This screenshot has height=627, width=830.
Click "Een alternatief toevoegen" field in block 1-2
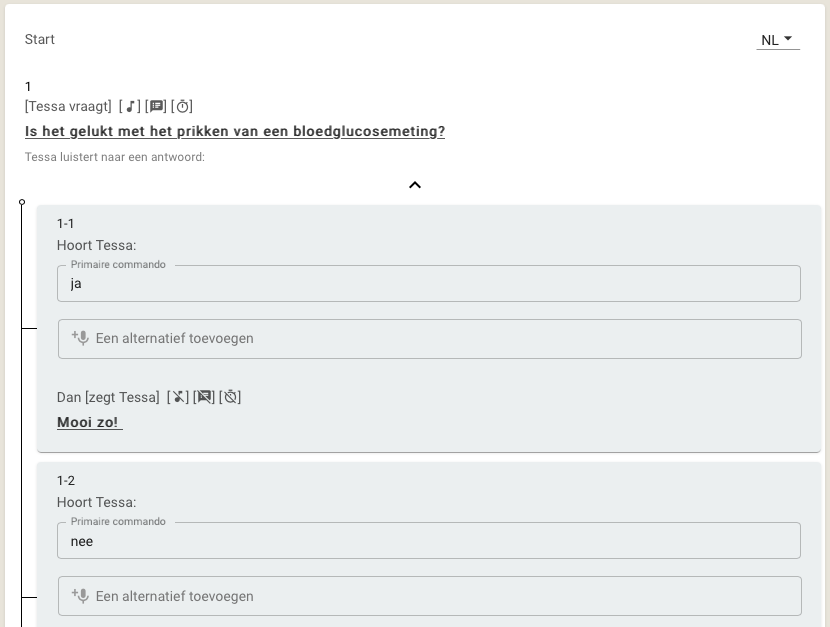[x=430, y=596]
